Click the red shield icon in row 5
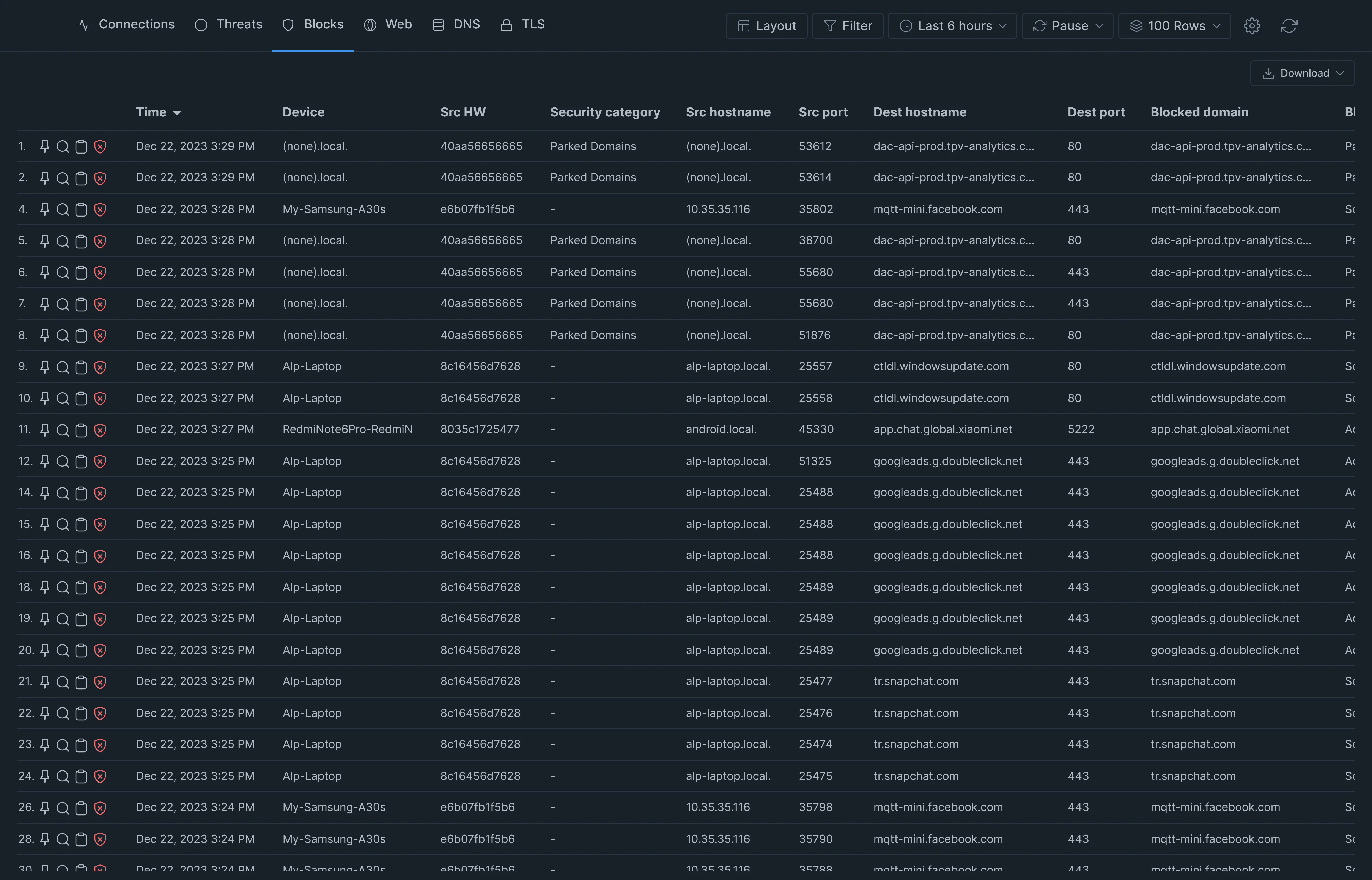Image resolution: width=1372 pixels, height=880 pixels. [100, 241]
